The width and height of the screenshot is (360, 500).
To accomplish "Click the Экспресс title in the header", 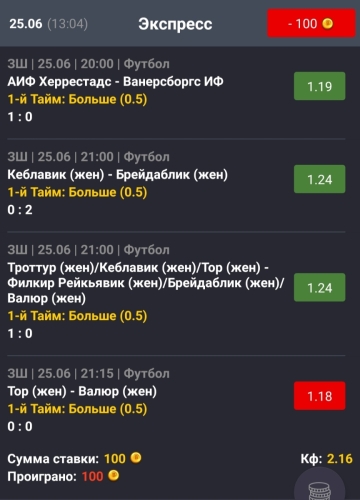I will click(x=175, y=24).
